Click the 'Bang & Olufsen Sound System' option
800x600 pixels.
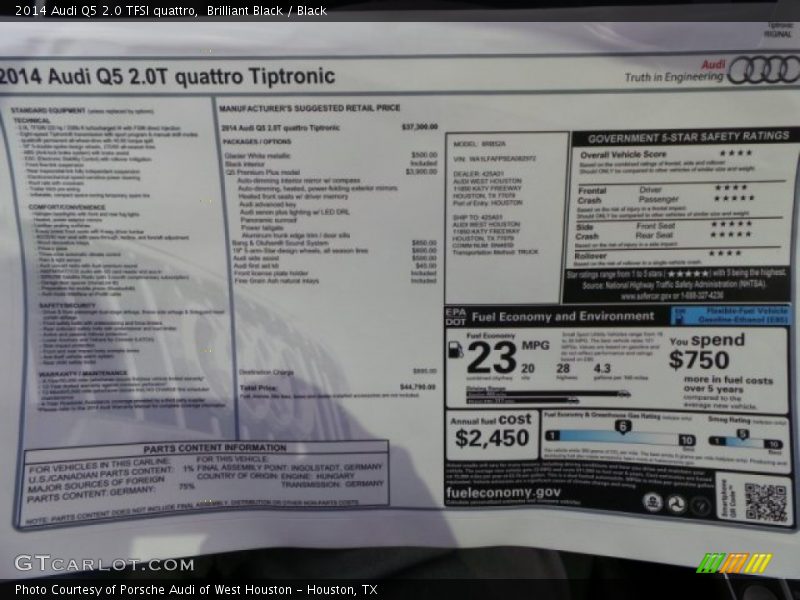[280, 243]
